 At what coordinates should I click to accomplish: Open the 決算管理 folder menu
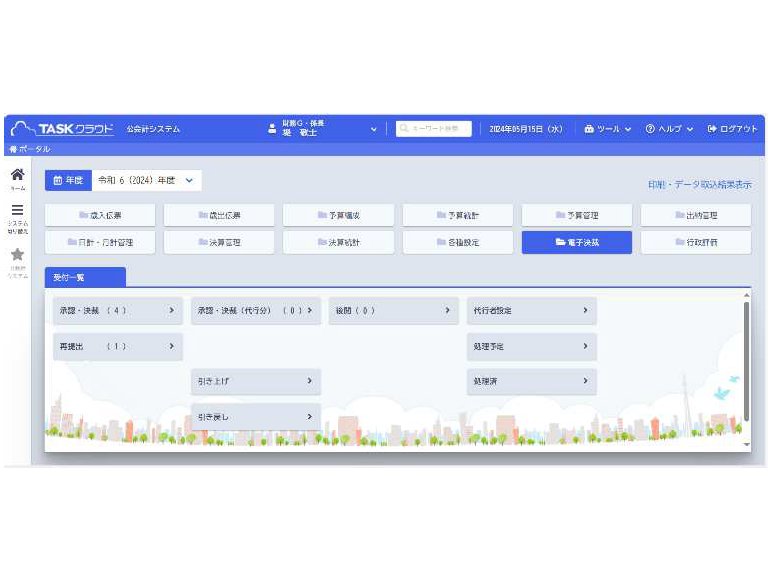point(219,242)
